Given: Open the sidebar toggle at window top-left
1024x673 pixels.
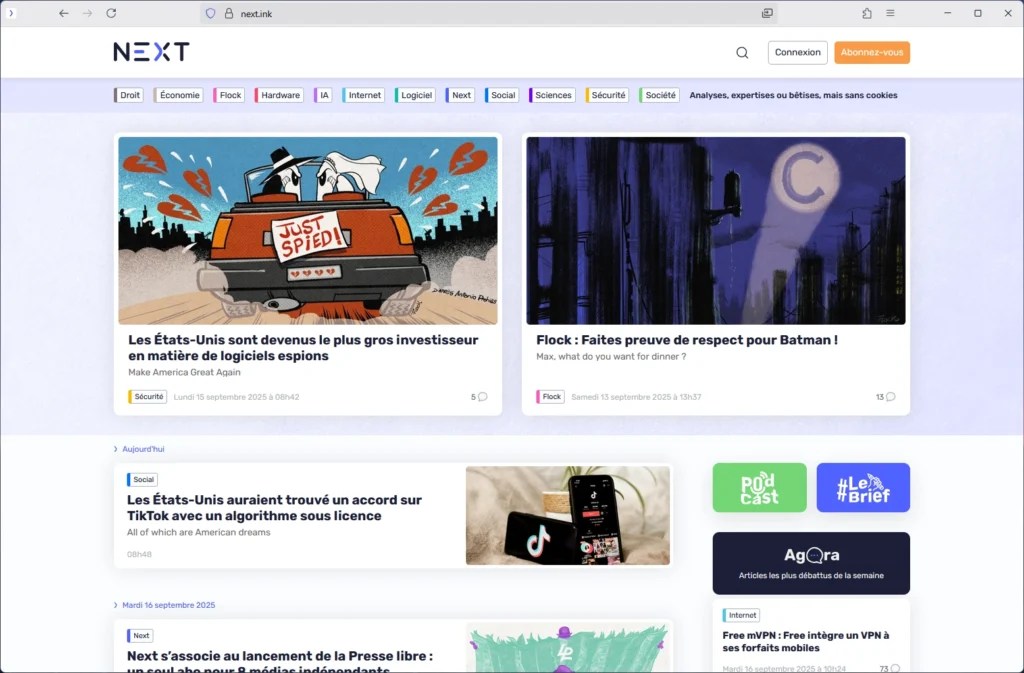Looking at the screenshot, I should click(x=11, y=13).
